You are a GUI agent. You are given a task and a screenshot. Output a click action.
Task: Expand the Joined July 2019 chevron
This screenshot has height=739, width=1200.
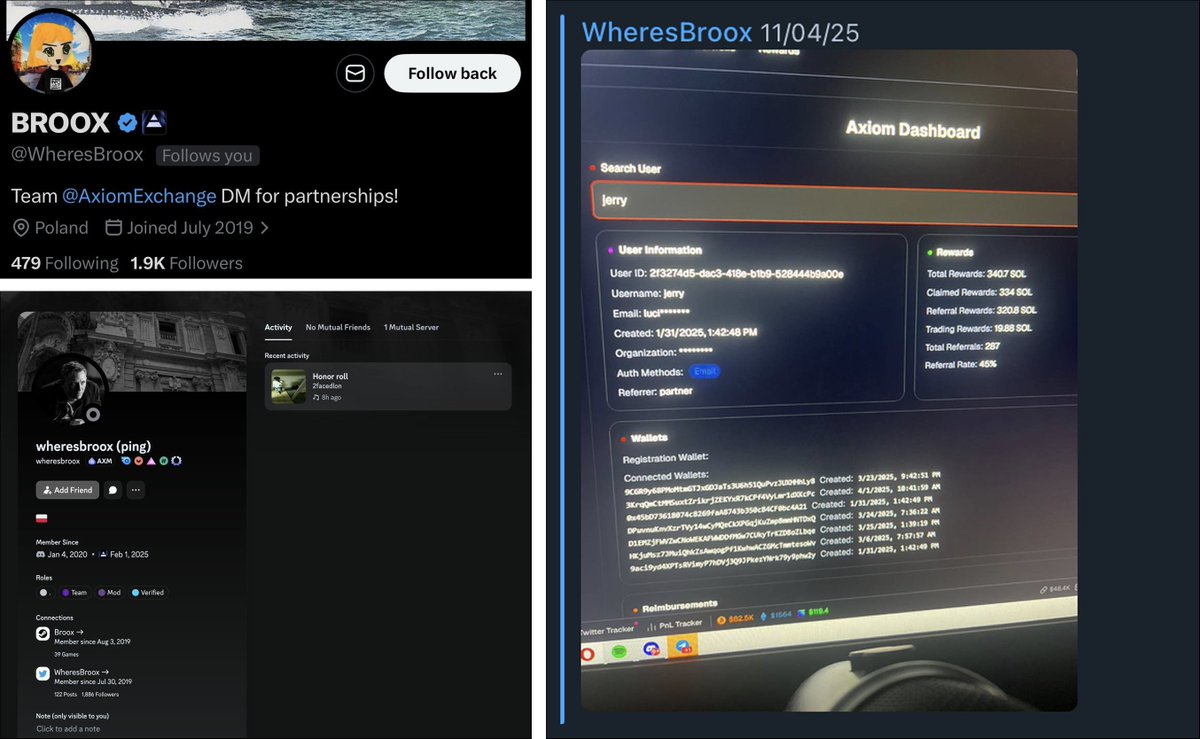tap(265, 228)
